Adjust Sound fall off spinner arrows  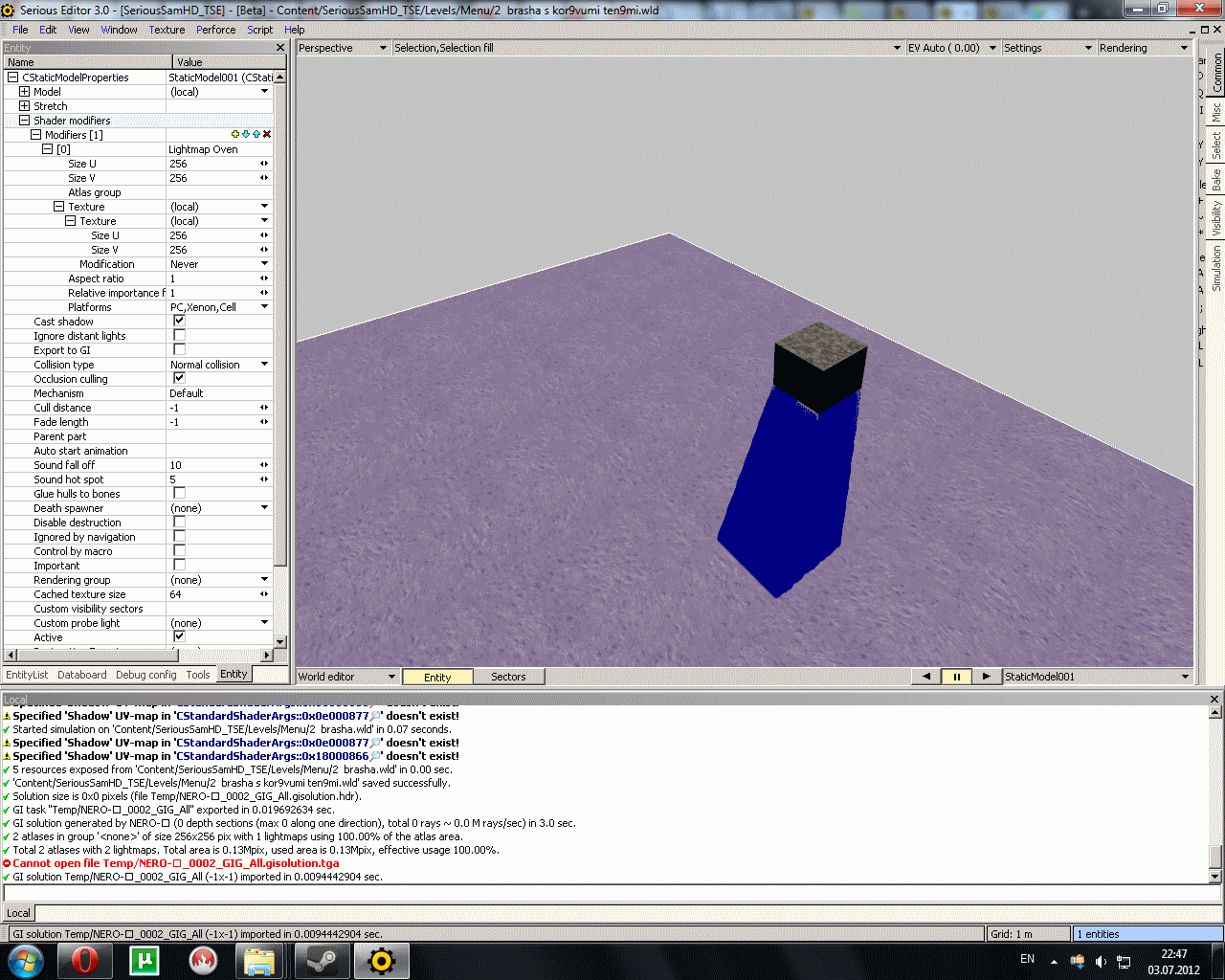pyautogui.click(x=264, y=465)
